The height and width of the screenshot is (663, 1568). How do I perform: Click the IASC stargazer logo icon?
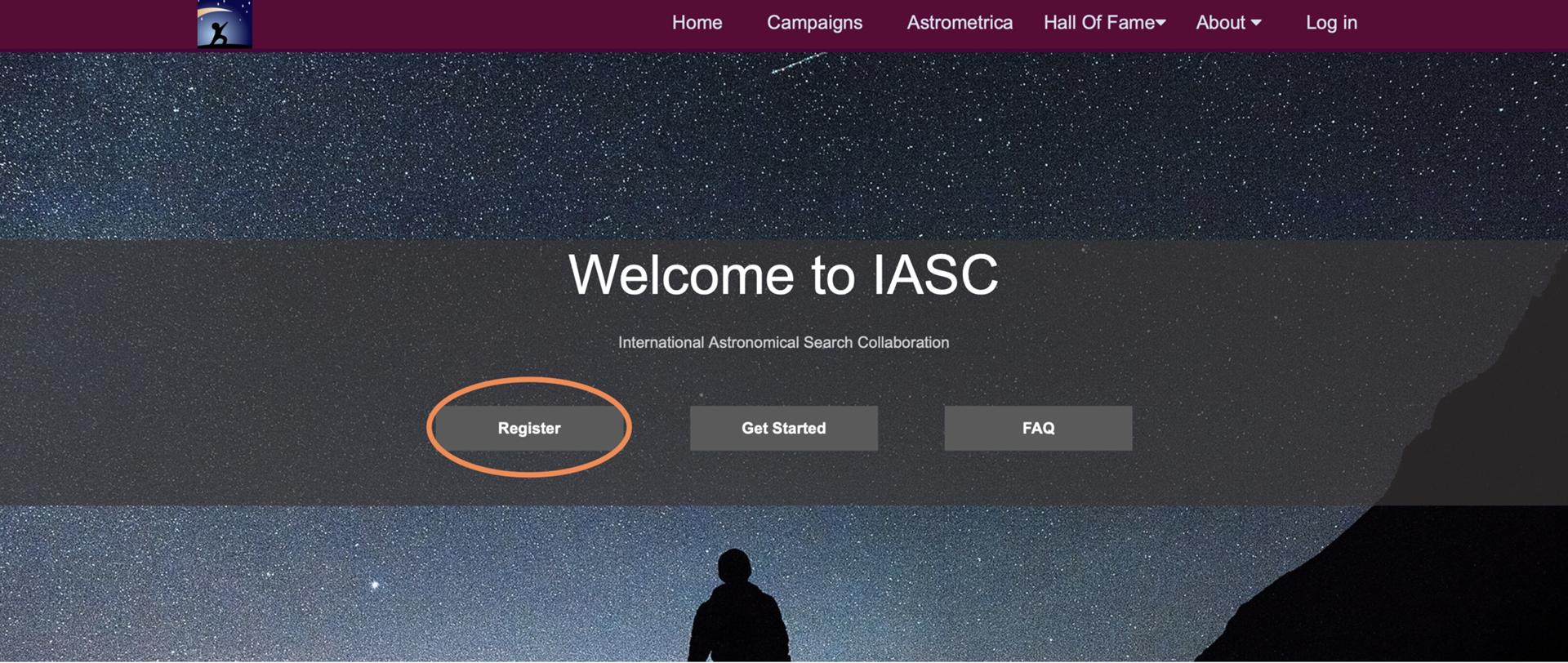point(225,24)
